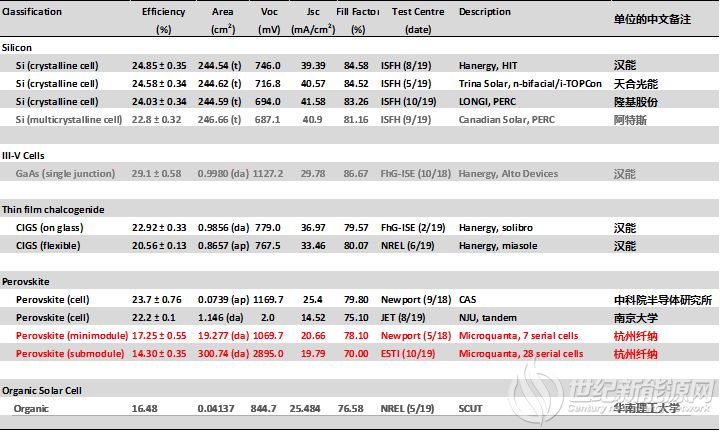
Task: Click the 'CIGS (flexible)' row label
Action: (48, 246)
